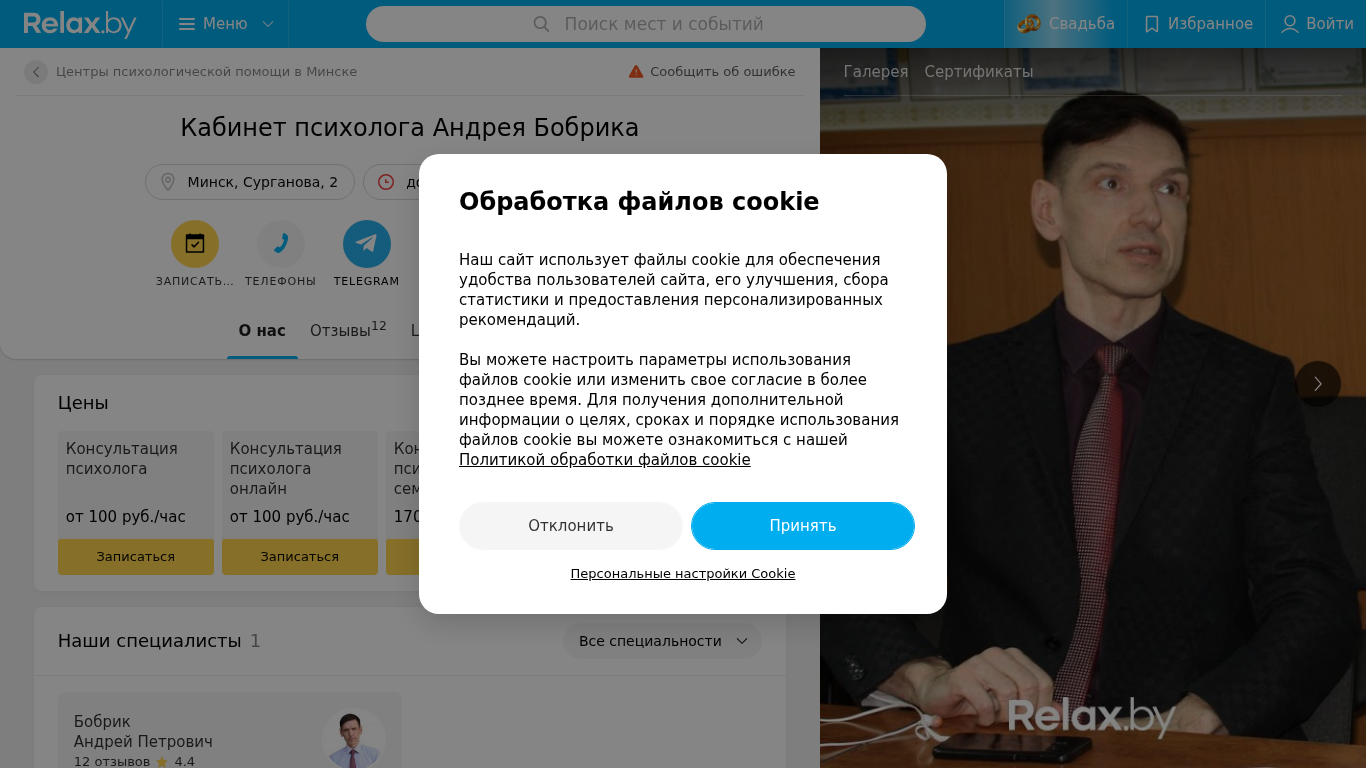1366x768 pixels.
Task: Open Персональные настройки Cookie link
Action: [x=683, y=574]
